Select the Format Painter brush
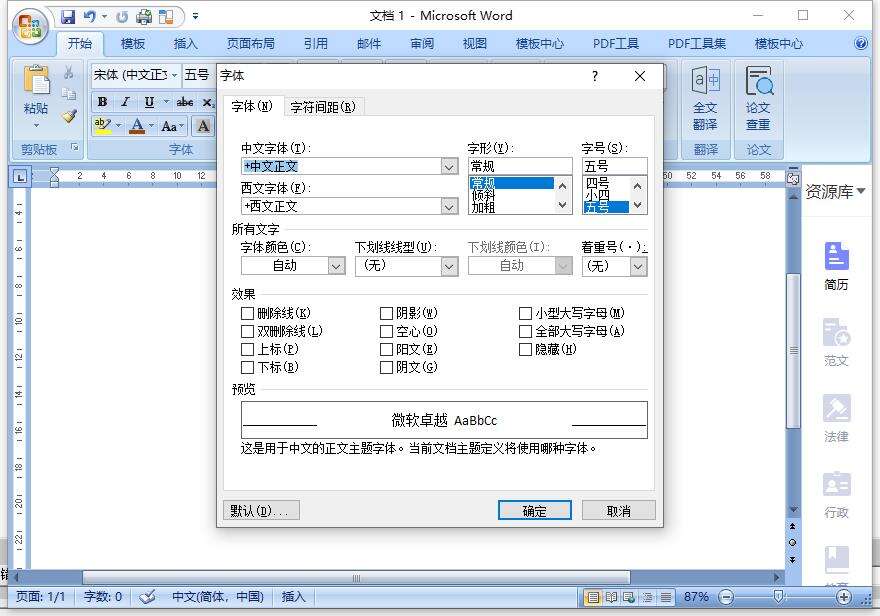This screenshot has height=616, width=880. (68, 116)
